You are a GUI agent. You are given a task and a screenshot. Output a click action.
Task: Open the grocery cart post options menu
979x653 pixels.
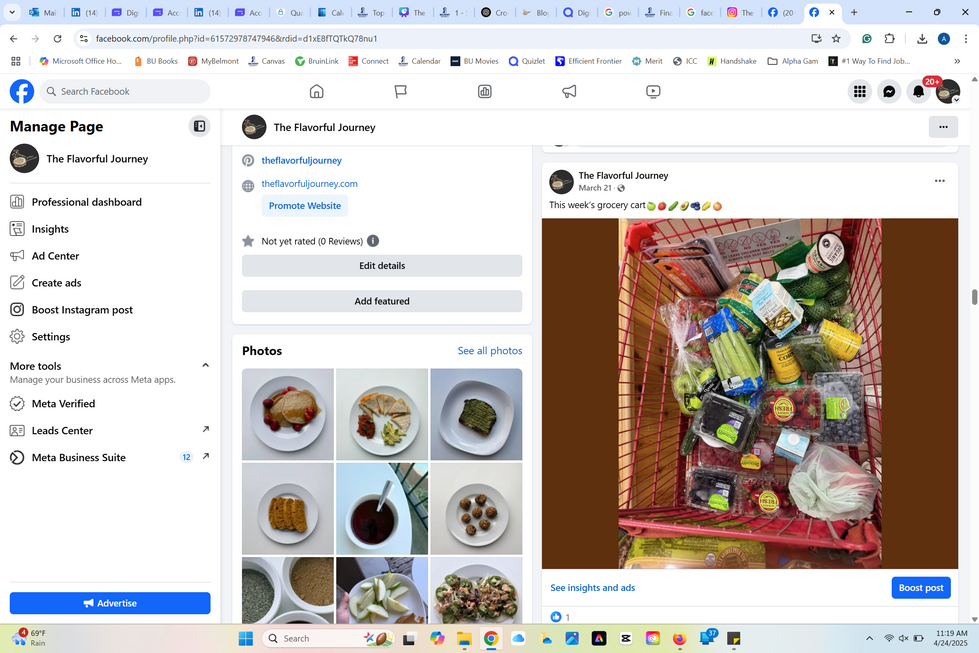pyautogui.click(x=940, y=180)
